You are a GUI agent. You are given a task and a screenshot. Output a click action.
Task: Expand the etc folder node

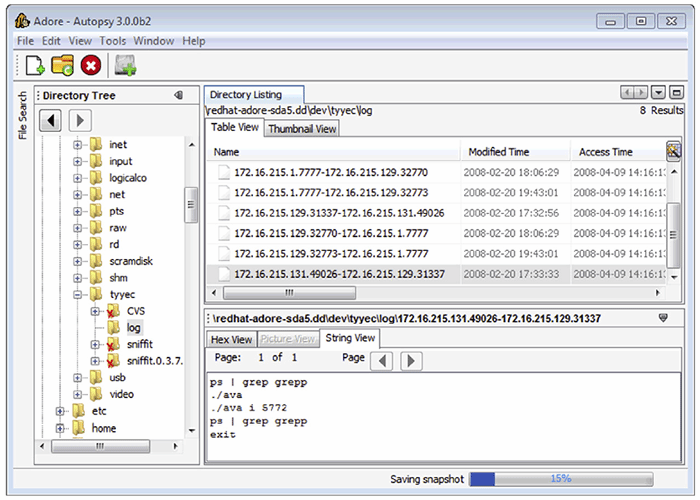point(62,411)
